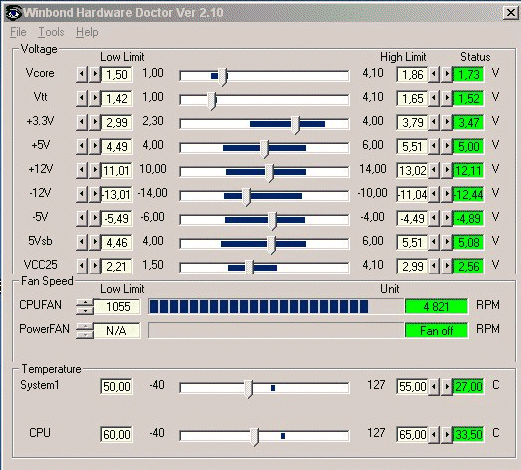Increase +5V low limit with right arrow
The height and width of the screenshot is (470, 521).
[x=95, y=146]
